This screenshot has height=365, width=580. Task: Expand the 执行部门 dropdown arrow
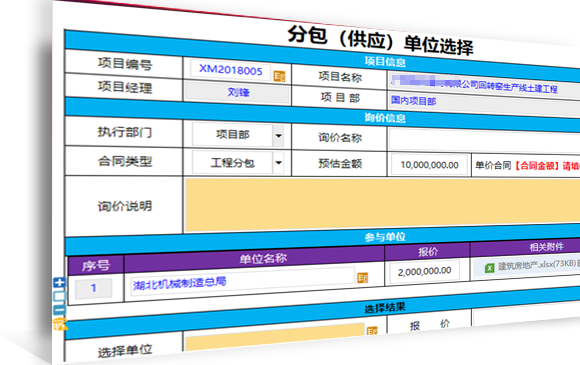tap(279, 136)
